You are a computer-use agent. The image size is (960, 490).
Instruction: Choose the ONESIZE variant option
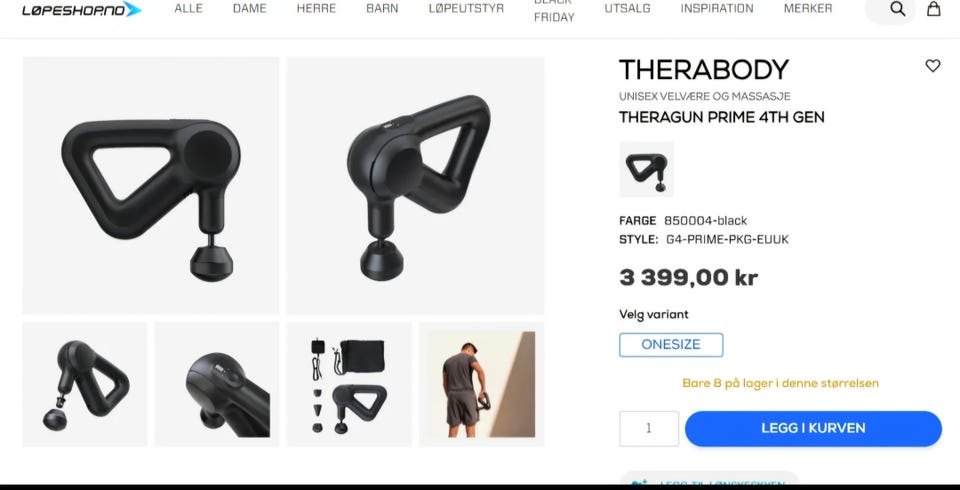click(x=671, y=345)
